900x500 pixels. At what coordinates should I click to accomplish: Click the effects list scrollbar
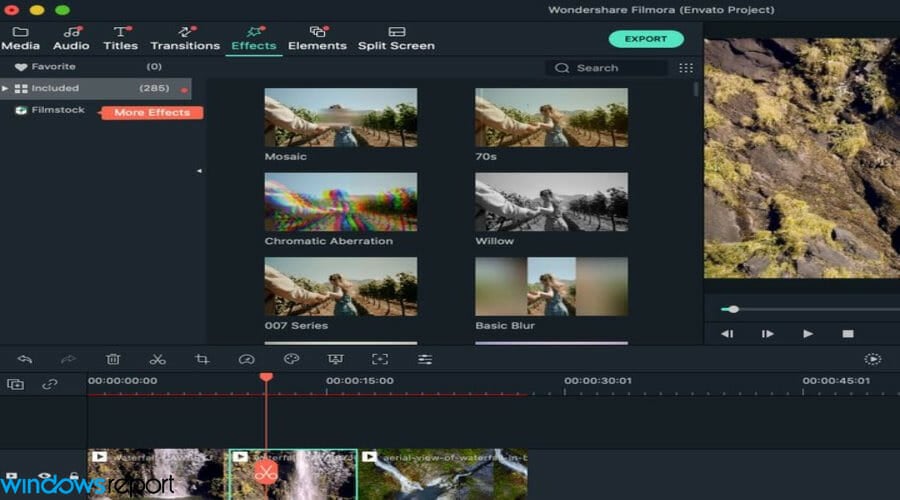coord(696,90)
